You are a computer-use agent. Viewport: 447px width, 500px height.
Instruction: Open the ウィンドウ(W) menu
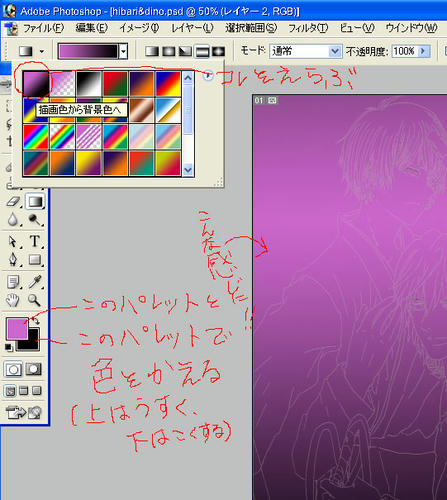pyautogui.click(x=411, y=28)
